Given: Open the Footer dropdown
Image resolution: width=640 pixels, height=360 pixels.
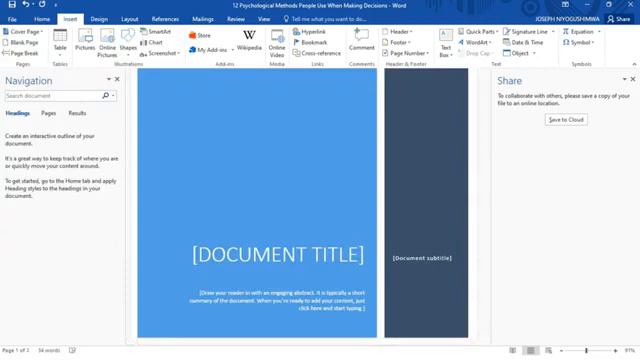Looking at the screenshot, I should (x=409, y=42).
